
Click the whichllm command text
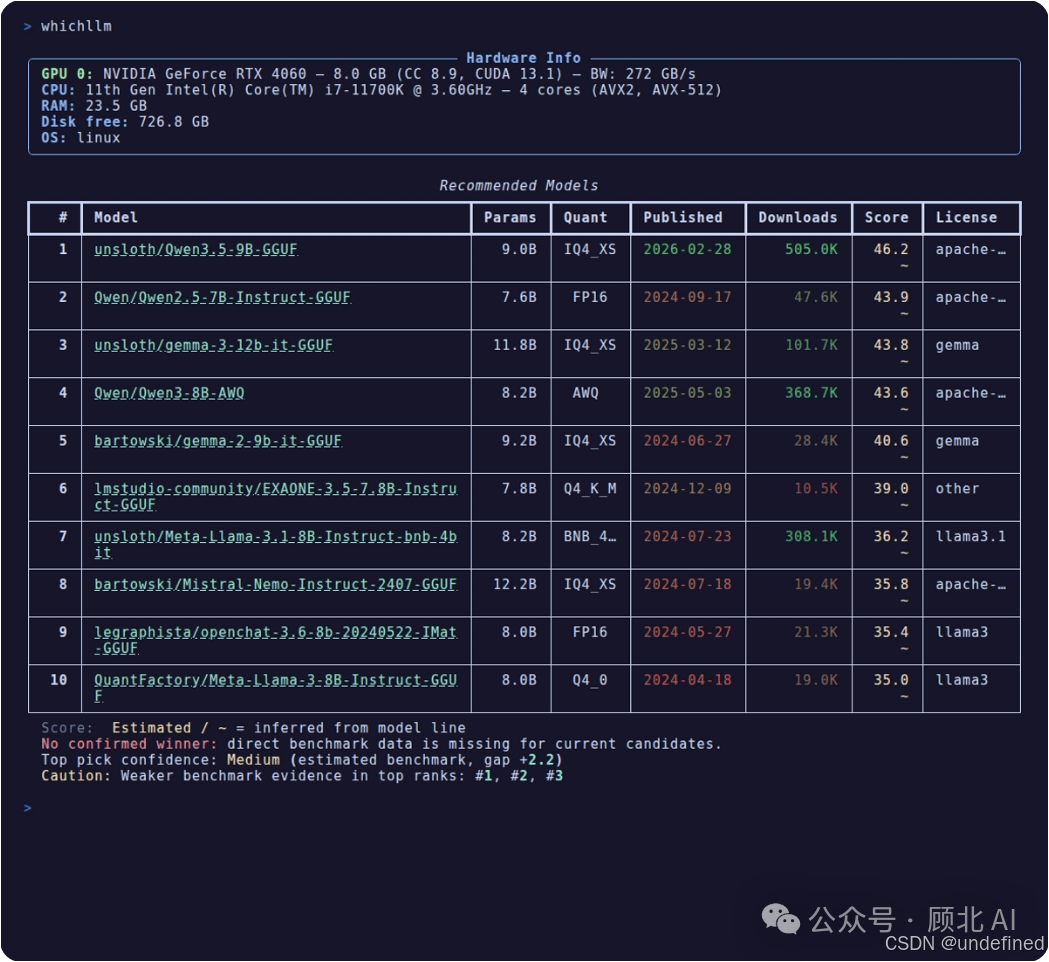pyautogui.click(x=76, y=26)
